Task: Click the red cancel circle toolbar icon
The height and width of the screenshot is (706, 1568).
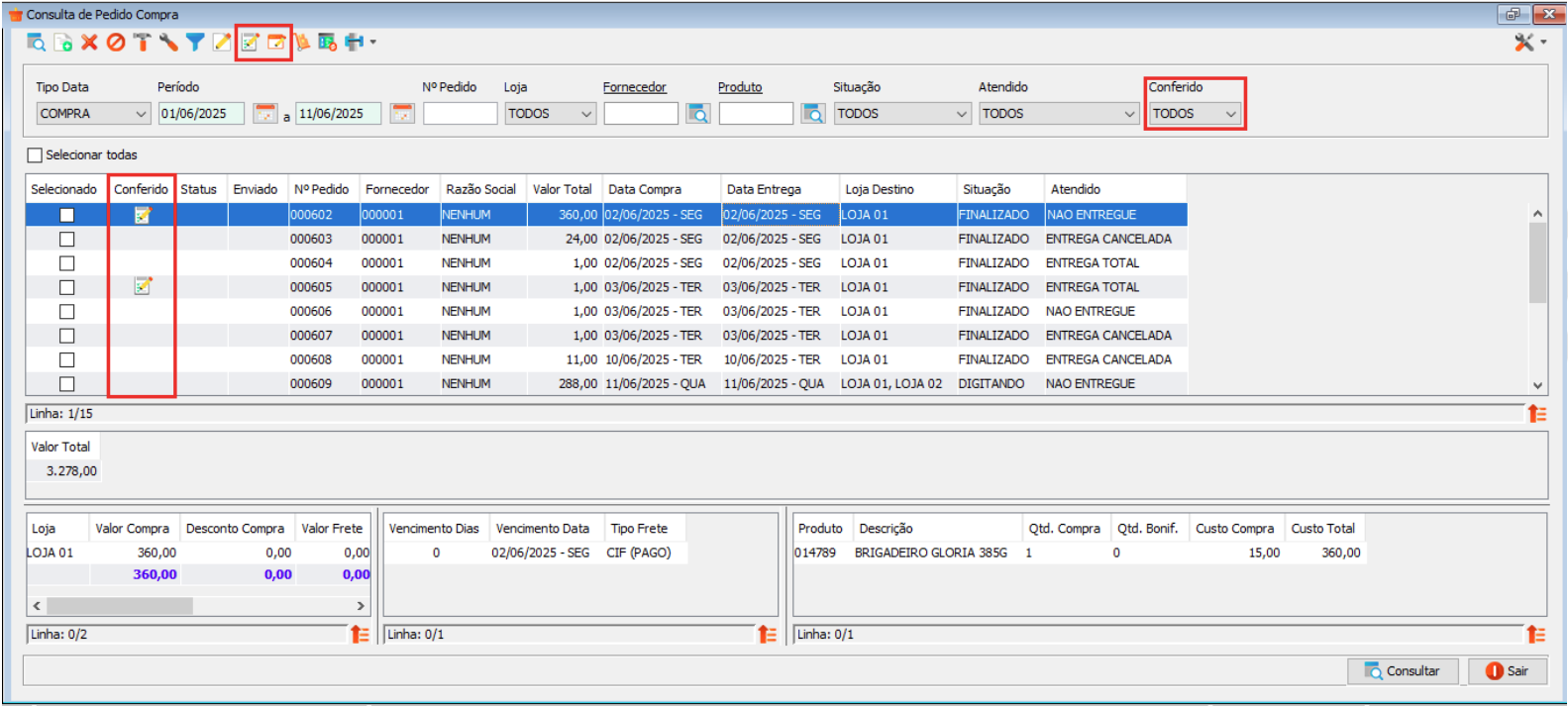Action: tap(116, 43)
